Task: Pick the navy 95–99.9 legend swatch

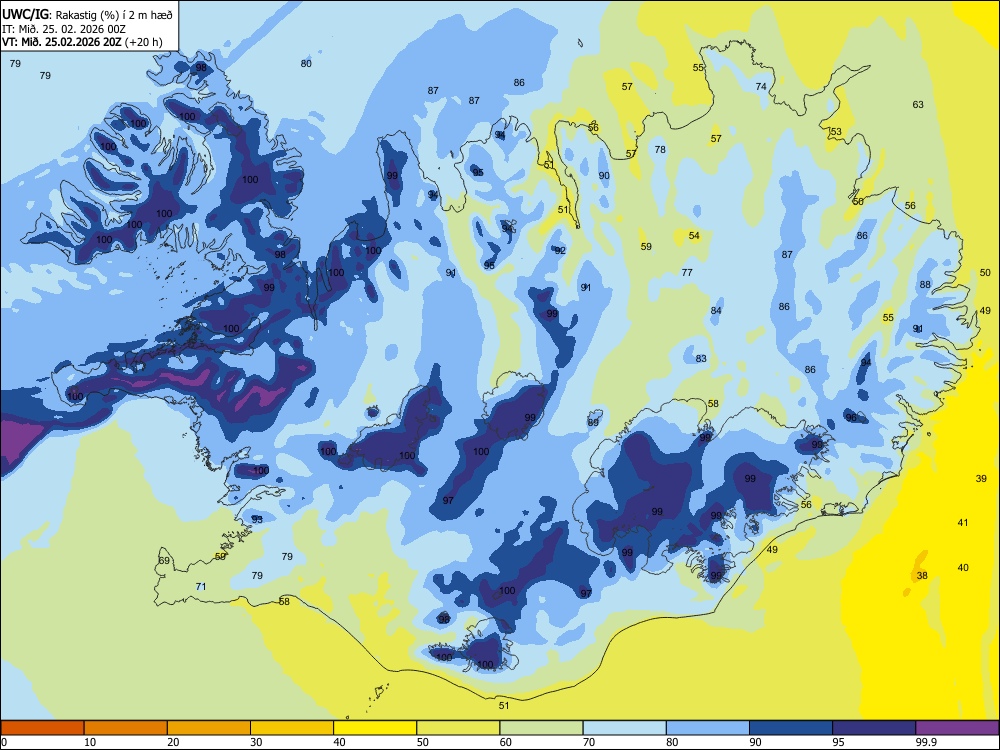Action: 874,728
